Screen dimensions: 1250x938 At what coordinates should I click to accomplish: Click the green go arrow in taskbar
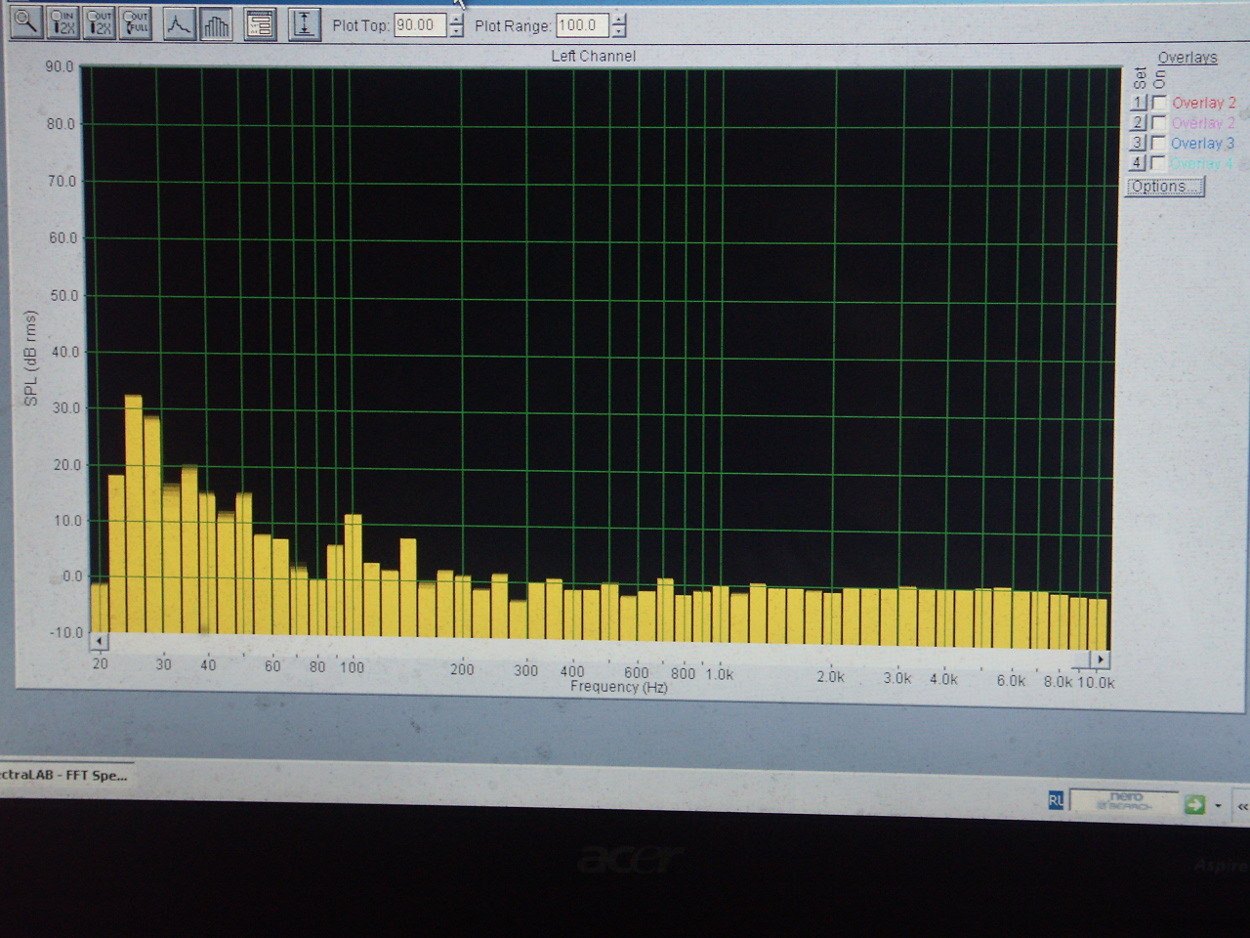coord(1195,804)
